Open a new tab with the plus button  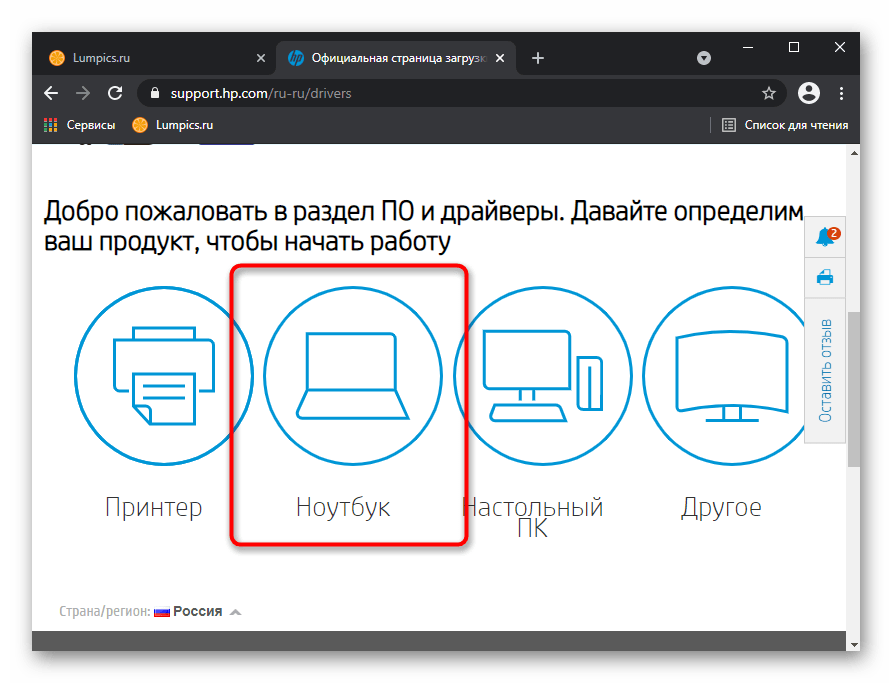pos(538,58)
